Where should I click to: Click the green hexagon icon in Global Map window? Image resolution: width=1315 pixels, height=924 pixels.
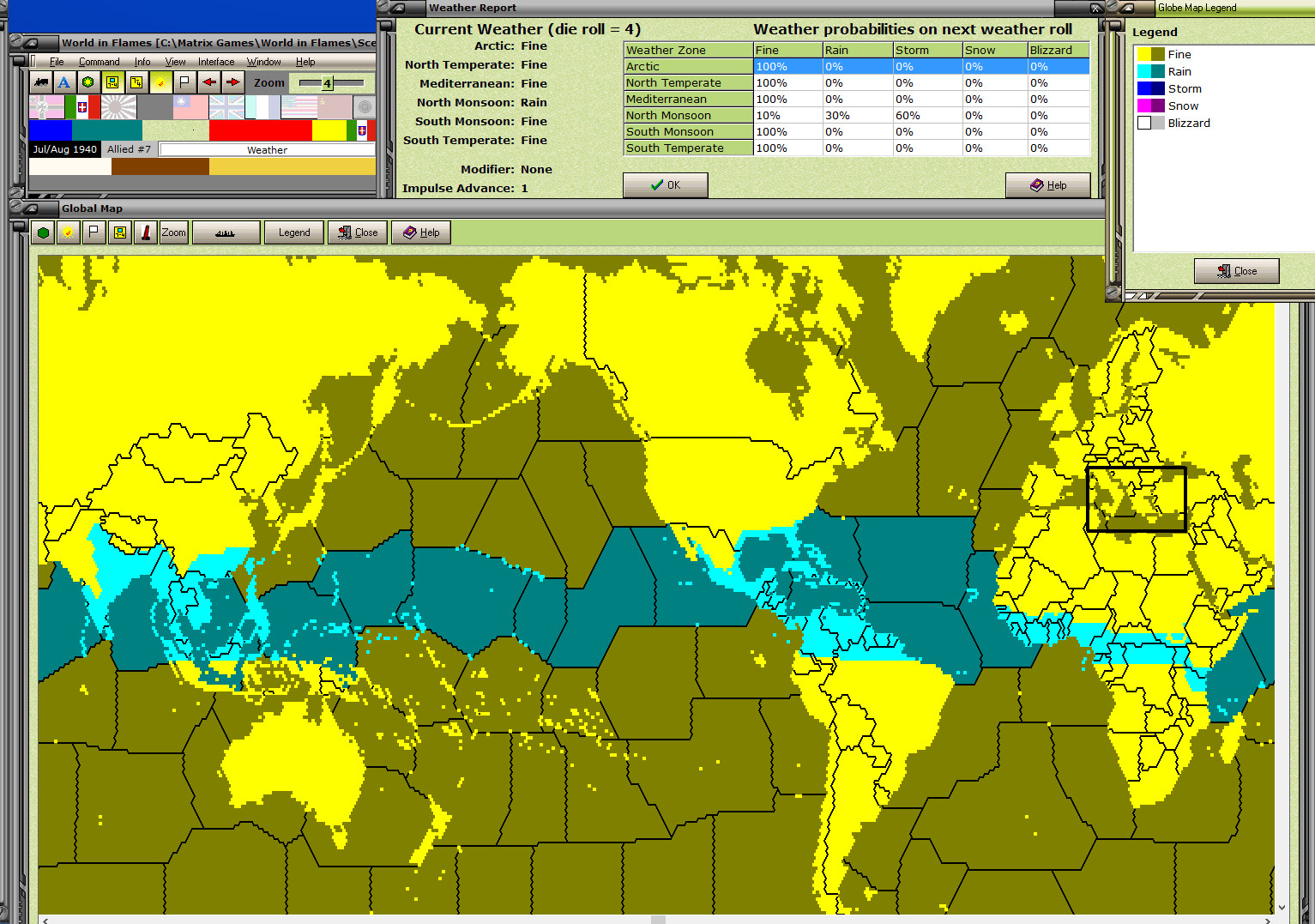43,232
